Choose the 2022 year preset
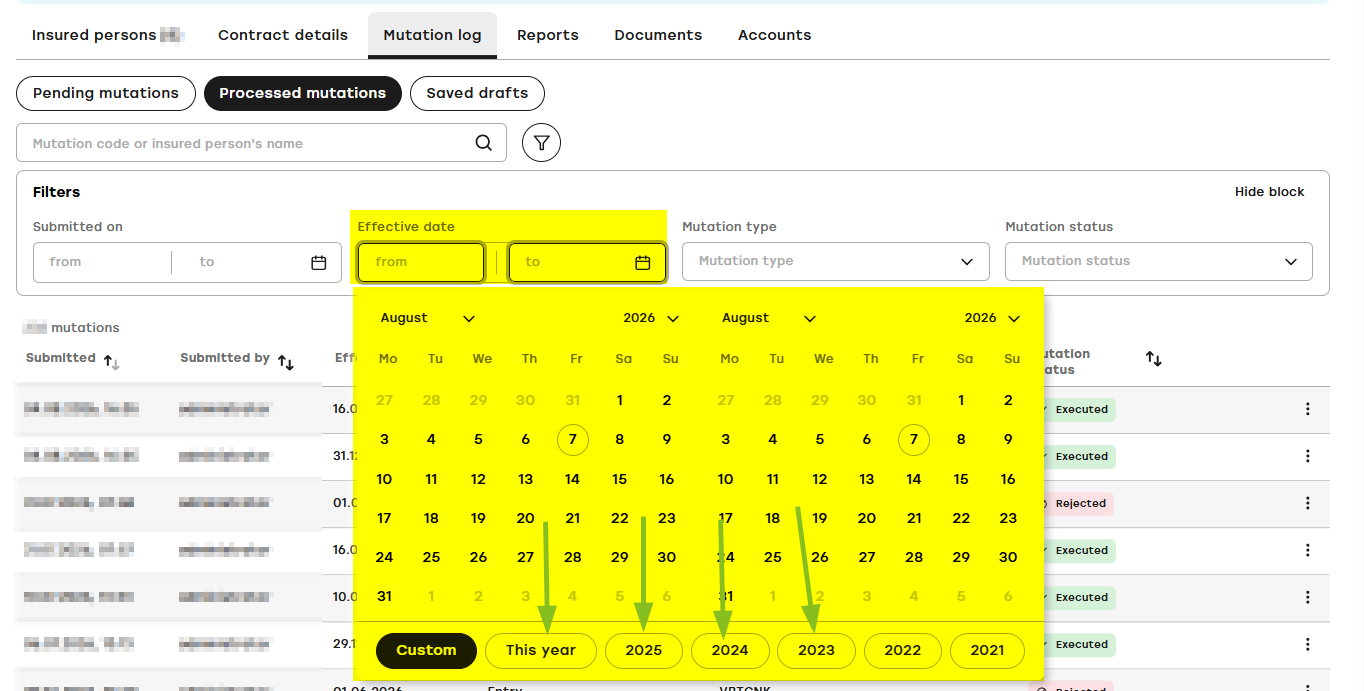 [903, 650]
